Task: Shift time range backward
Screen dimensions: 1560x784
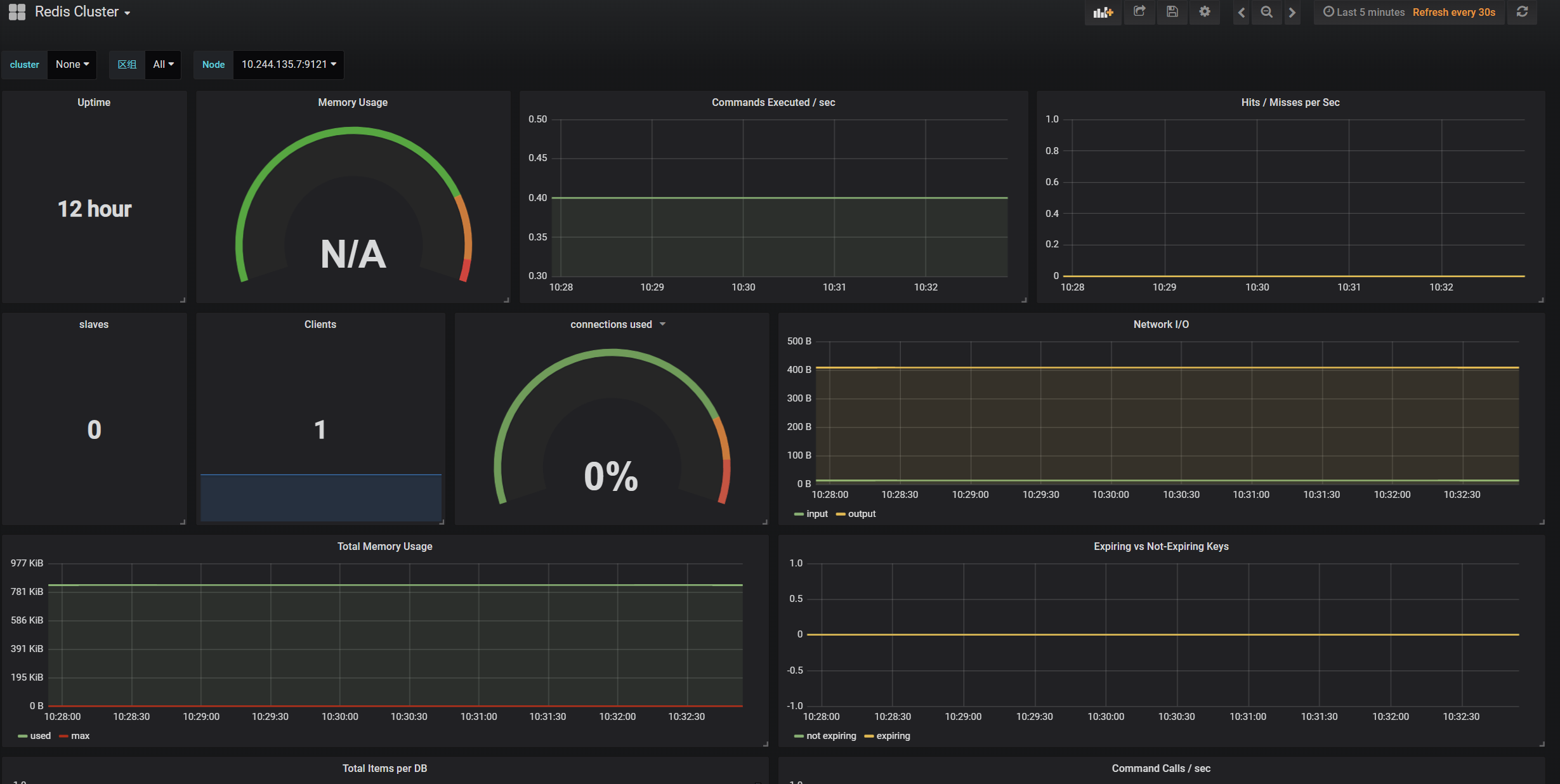Action: (1242, 12)
